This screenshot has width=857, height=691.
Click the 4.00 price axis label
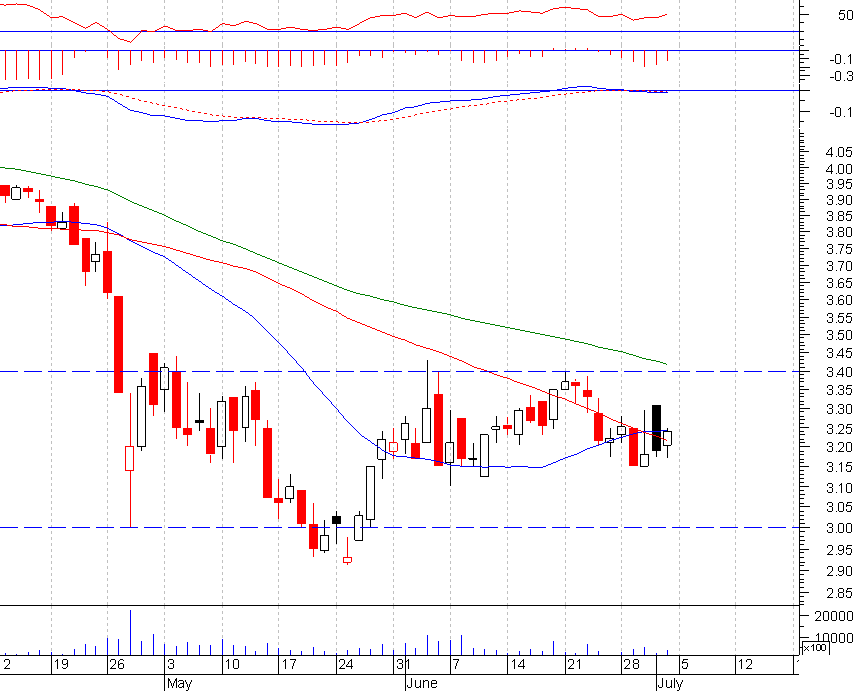coord(839,169)
